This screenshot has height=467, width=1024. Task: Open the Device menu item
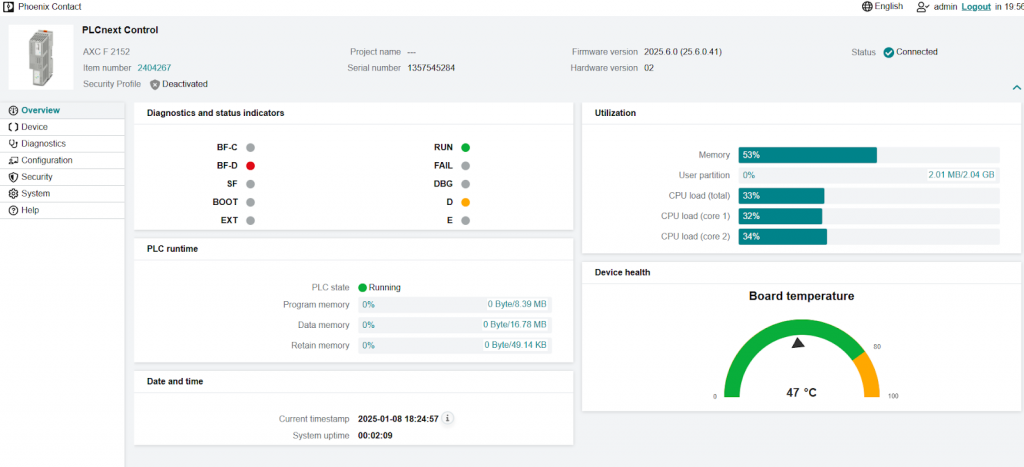coord(34,127)
